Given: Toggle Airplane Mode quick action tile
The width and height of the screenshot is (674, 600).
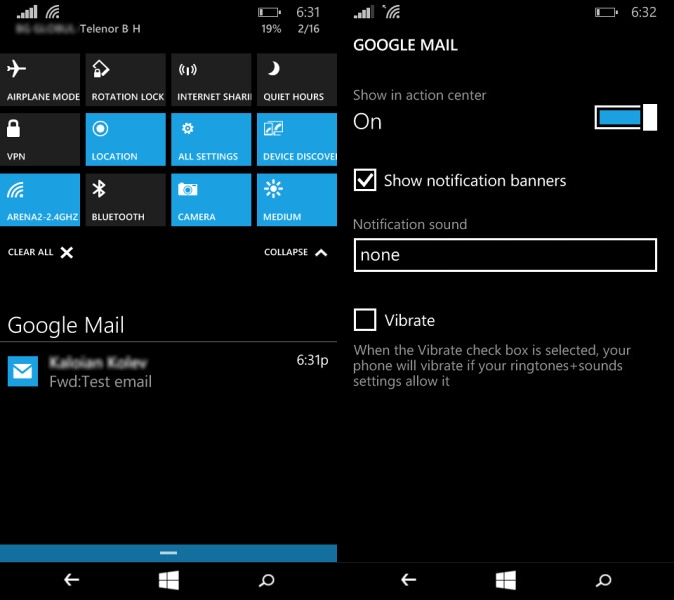Looking at the screenshot, I should click(x=40, y=80).
